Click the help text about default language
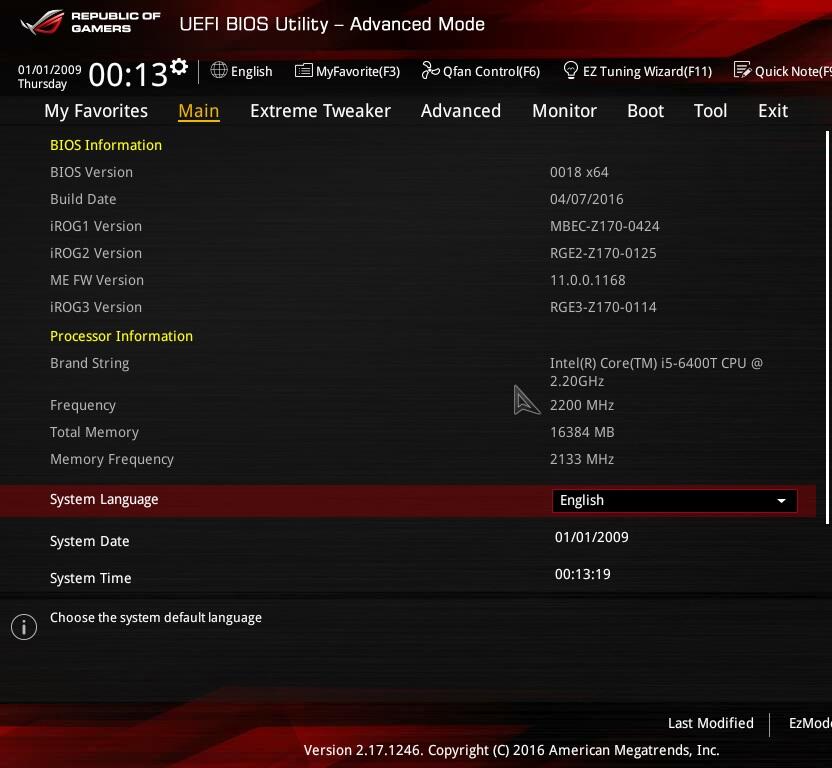This screenshot has width=832, height=768. click(x=156, y=618)
